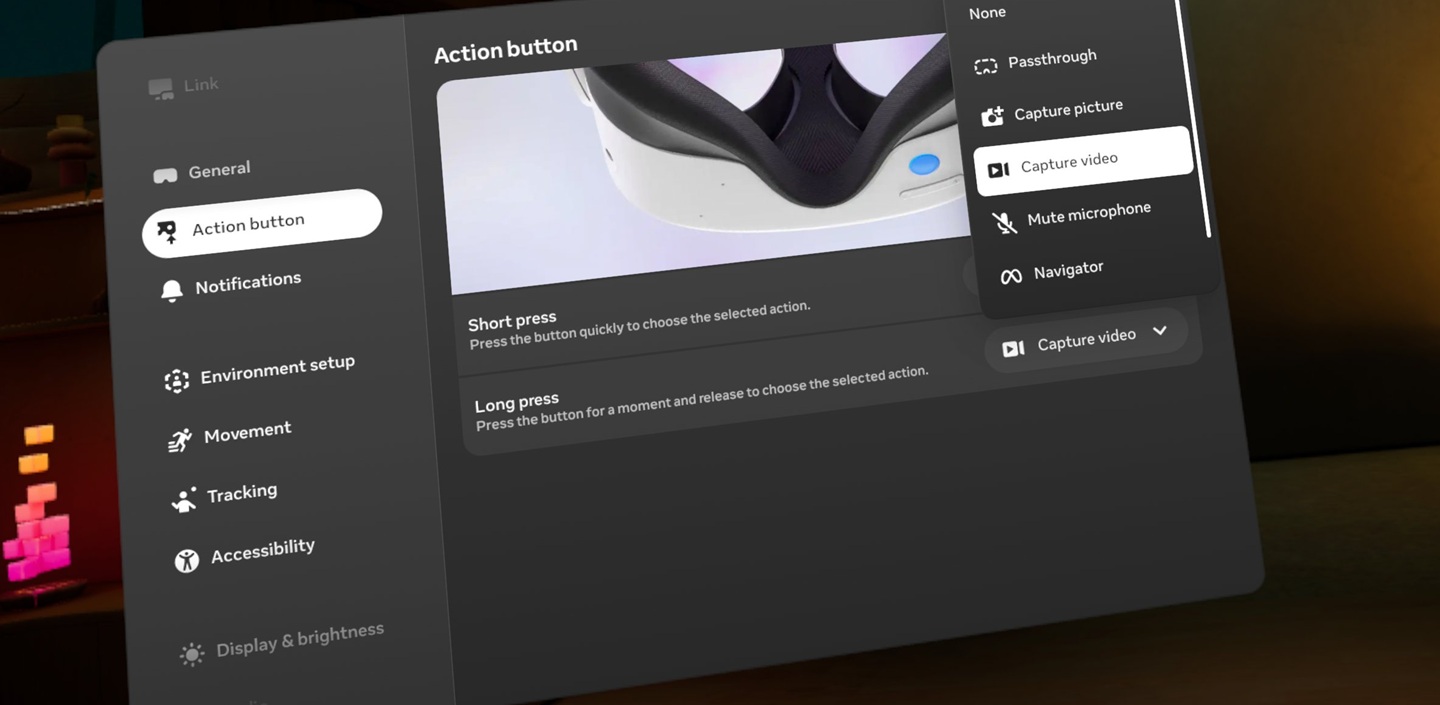Image resolution: width=1440 pixels, height=705 pixels.
Task: Select None in the action list
Action: (987, 13)
